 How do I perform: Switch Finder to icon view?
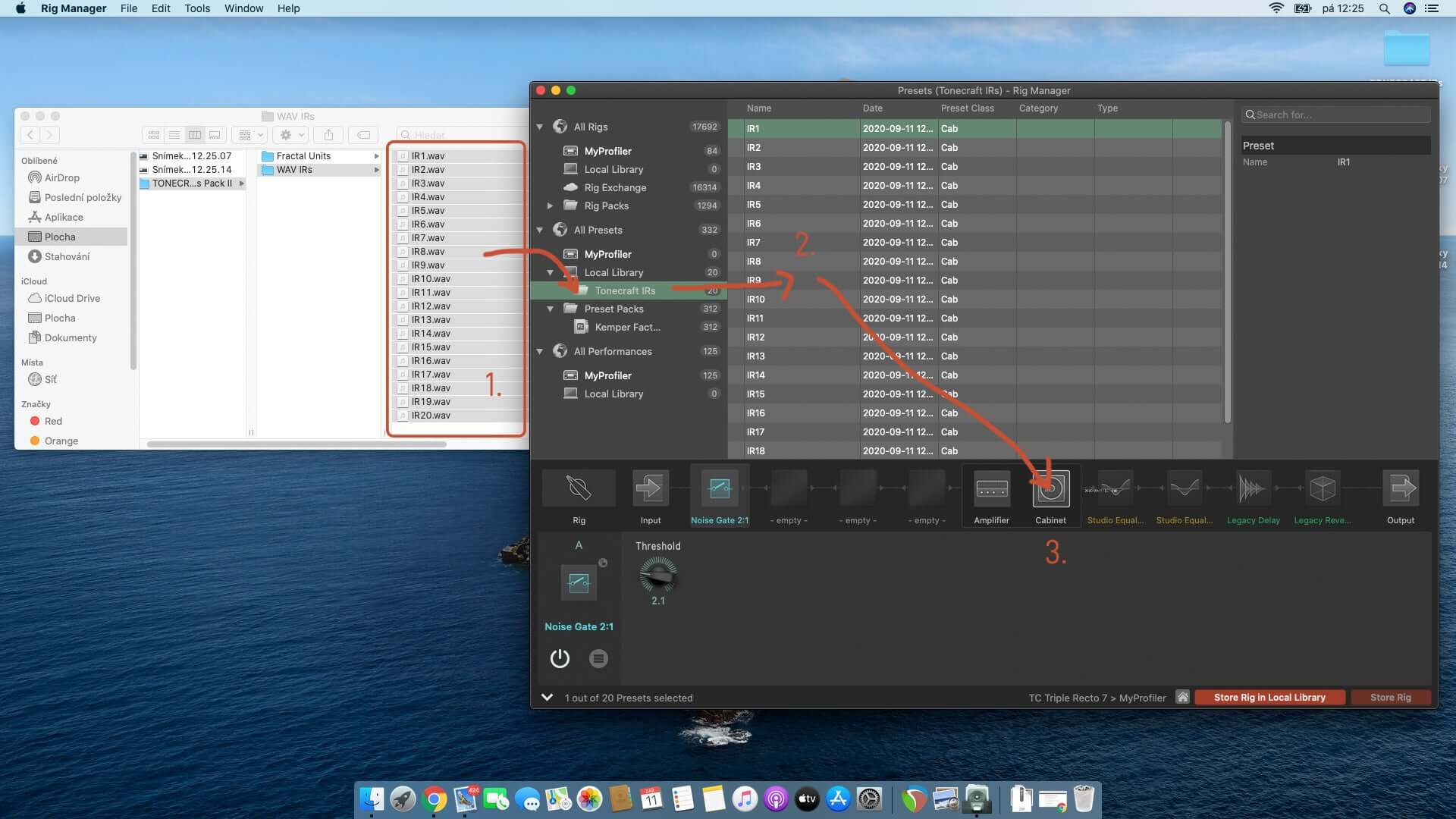154,135
